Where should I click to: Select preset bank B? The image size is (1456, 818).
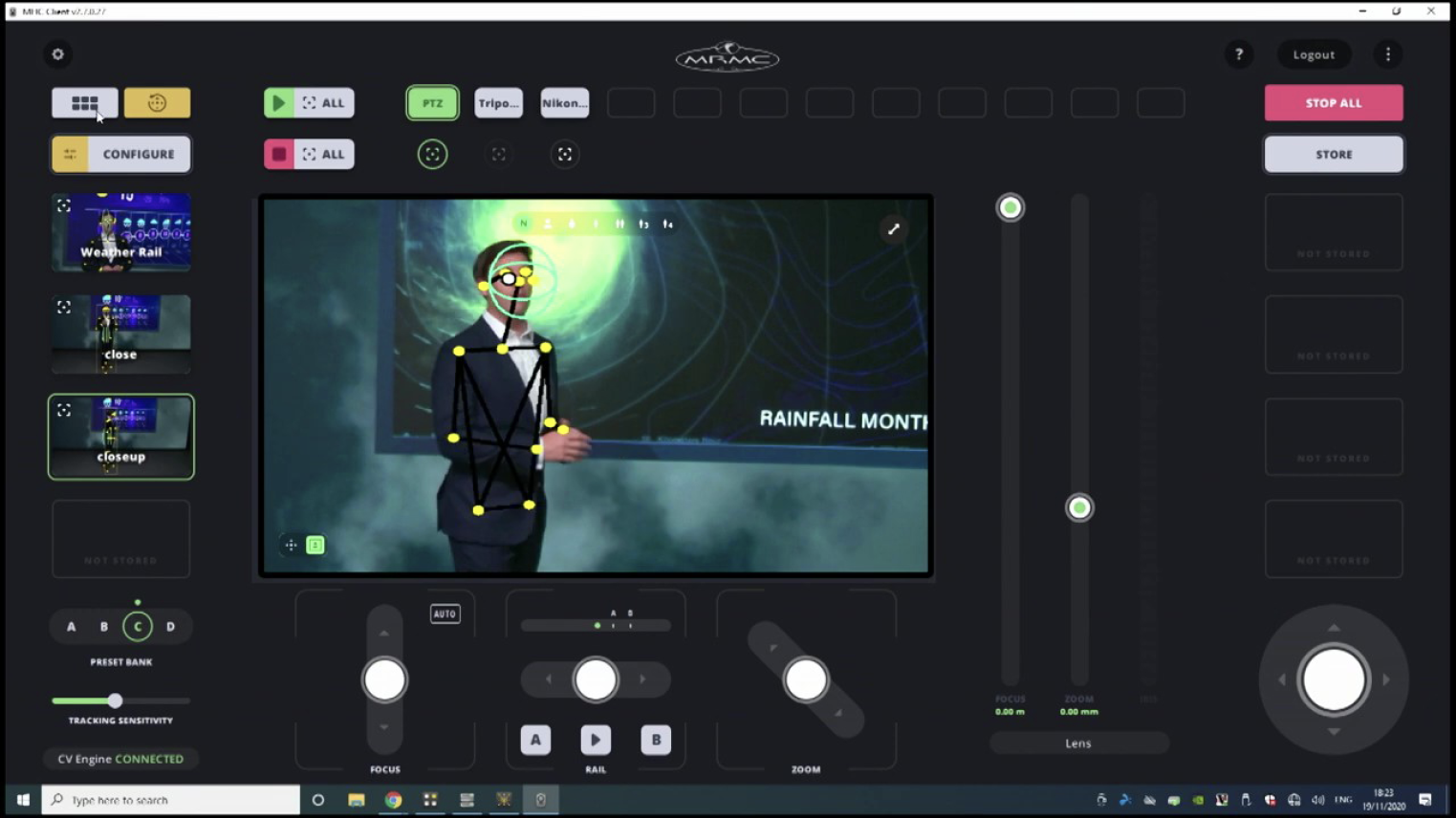[x=104, y=627]
